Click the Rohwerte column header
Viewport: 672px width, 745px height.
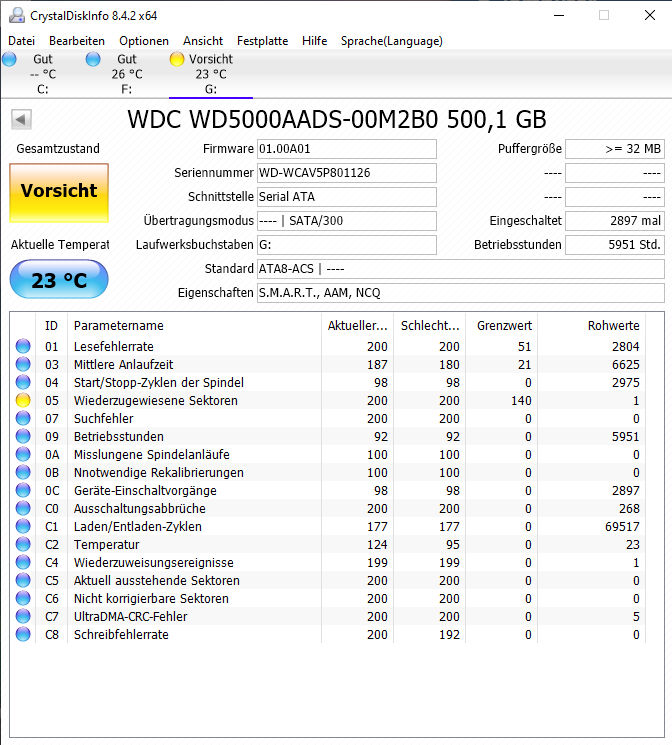pyautogui.click(x=592, y=325)
